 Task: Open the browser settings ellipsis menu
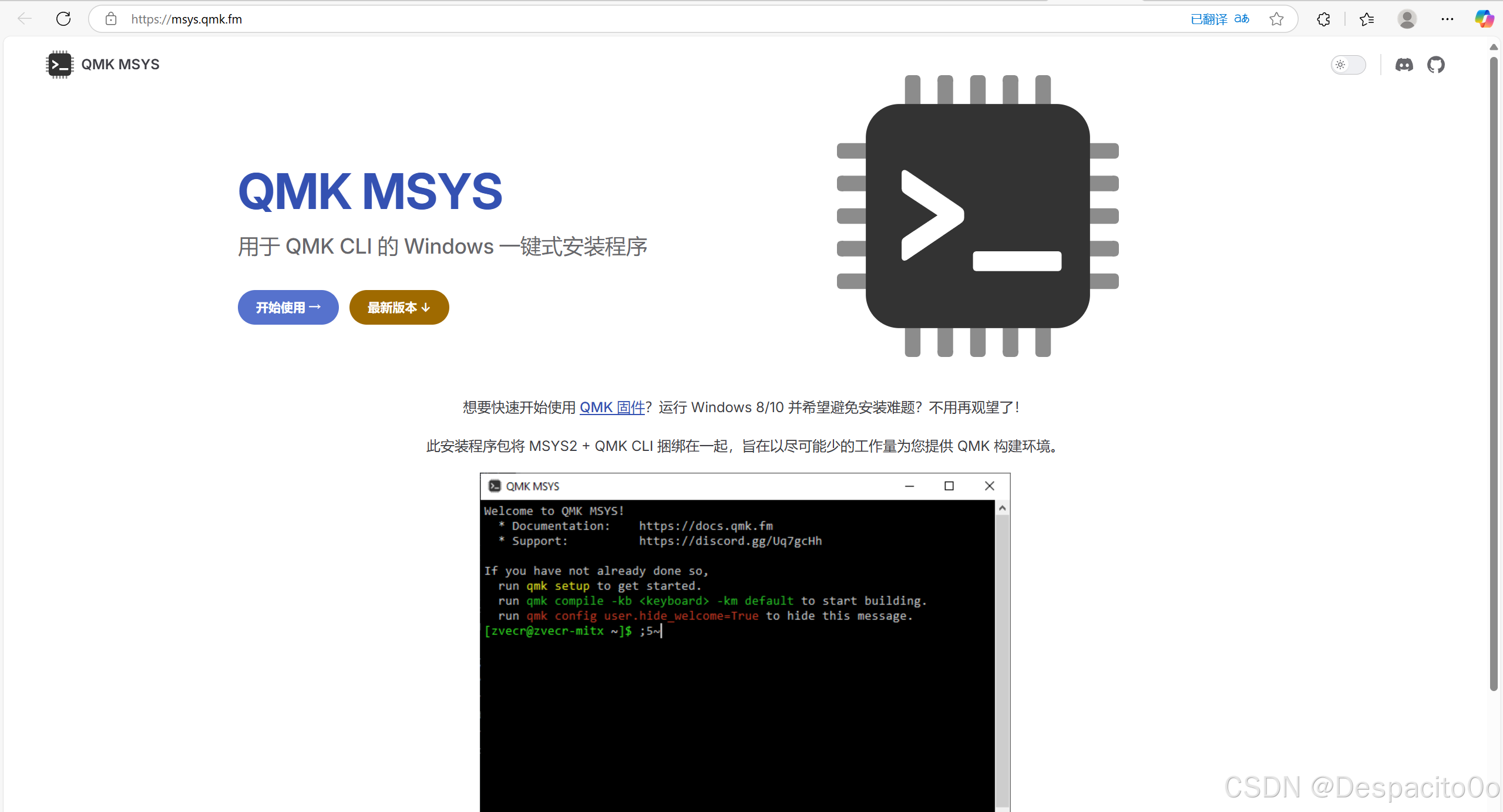point(1447,19)
